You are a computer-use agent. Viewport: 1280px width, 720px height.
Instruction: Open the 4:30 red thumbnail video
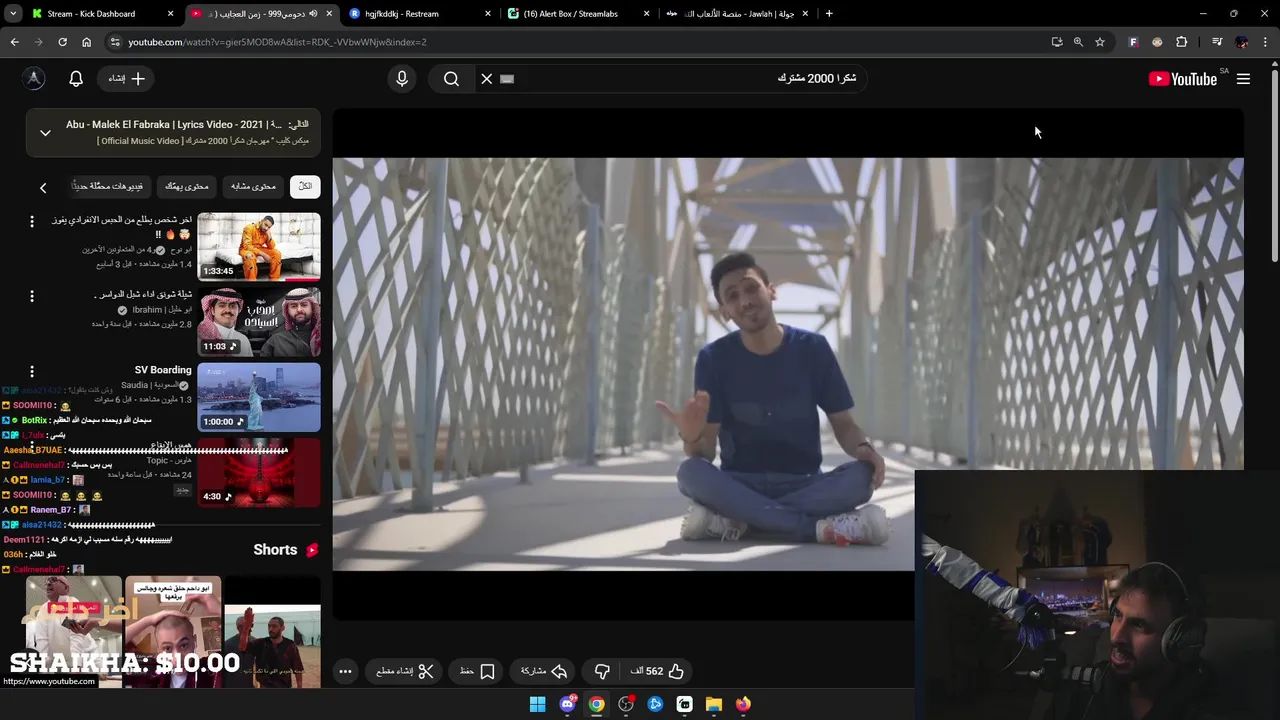pos(259,472)
